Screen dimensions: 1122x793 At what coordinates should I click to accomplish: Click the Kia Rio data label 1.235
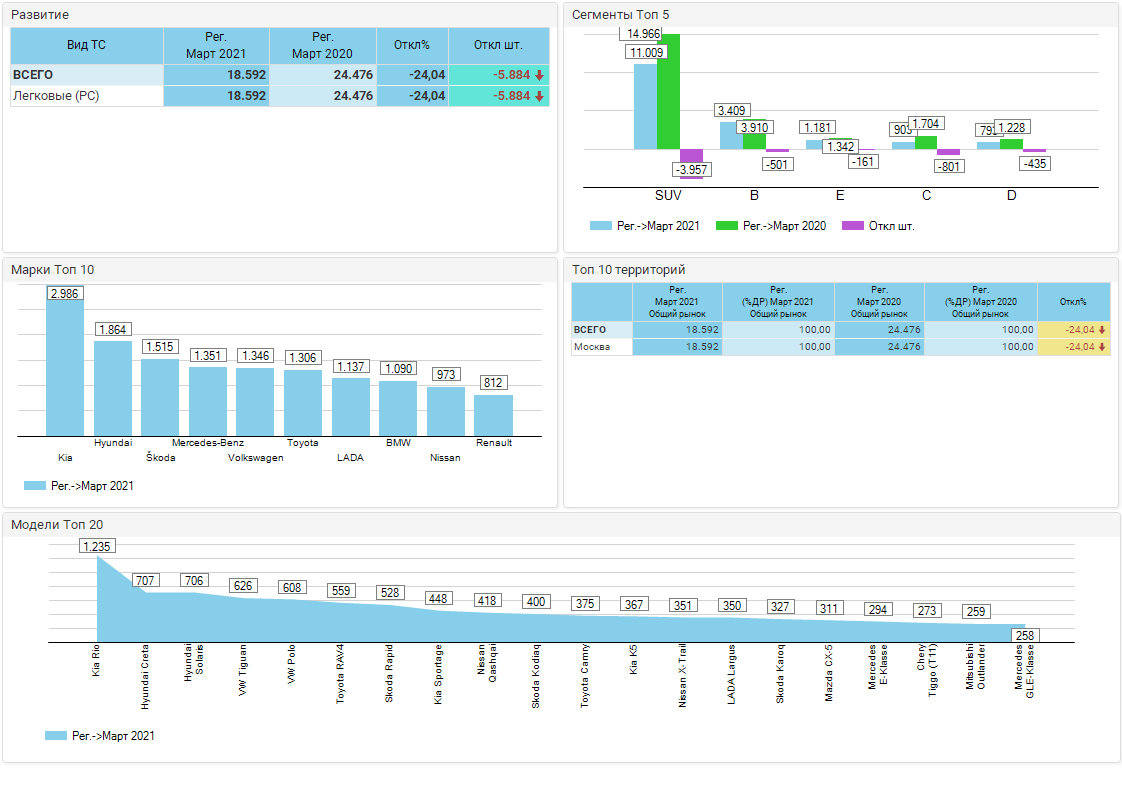coord(98,546)
